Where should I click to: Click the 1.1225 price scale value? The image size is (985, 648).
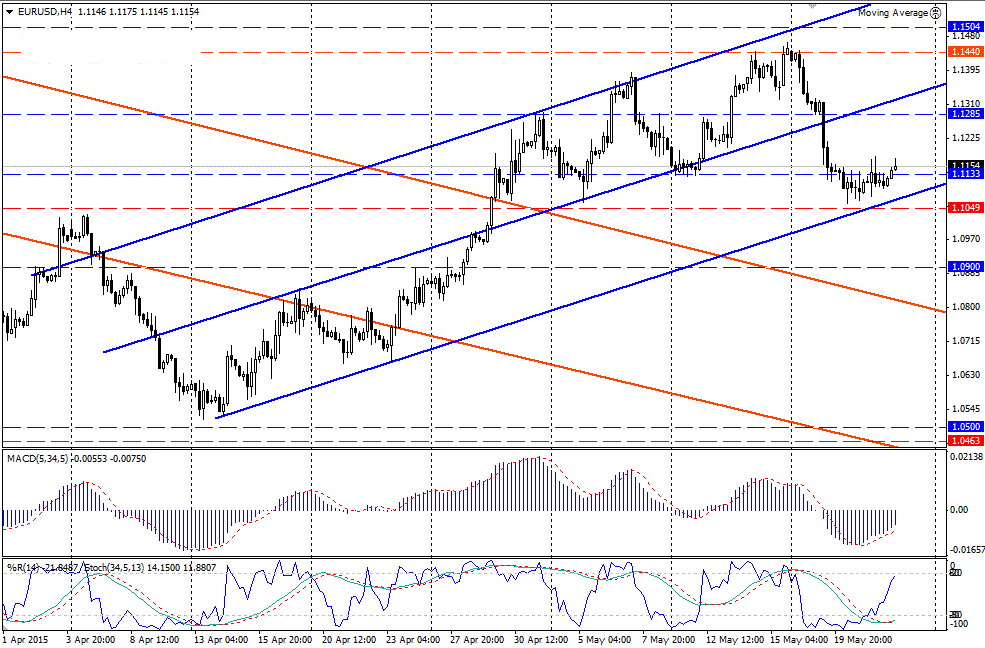pos(966,138)
